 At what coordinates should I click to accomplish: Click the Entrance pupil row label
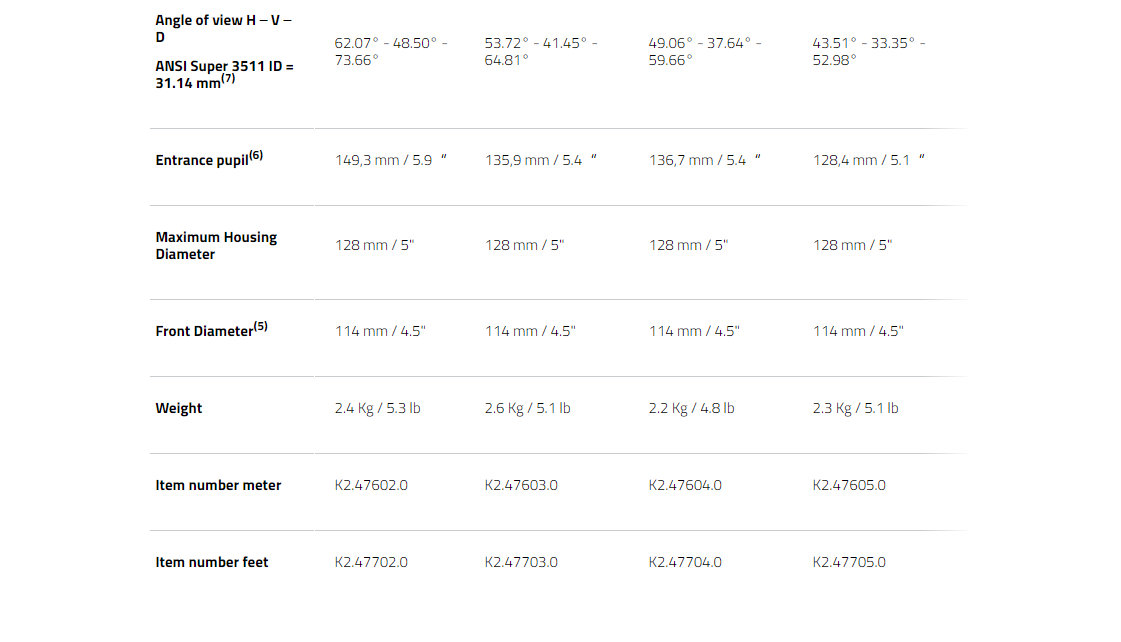(209, 159)
